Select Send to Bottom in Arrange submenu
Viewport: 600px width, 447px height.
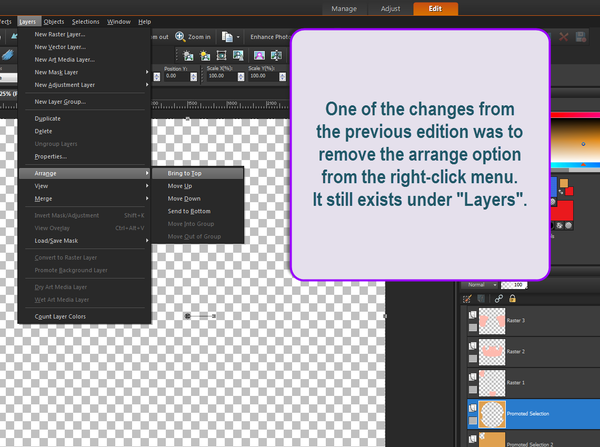pos(197,211)
